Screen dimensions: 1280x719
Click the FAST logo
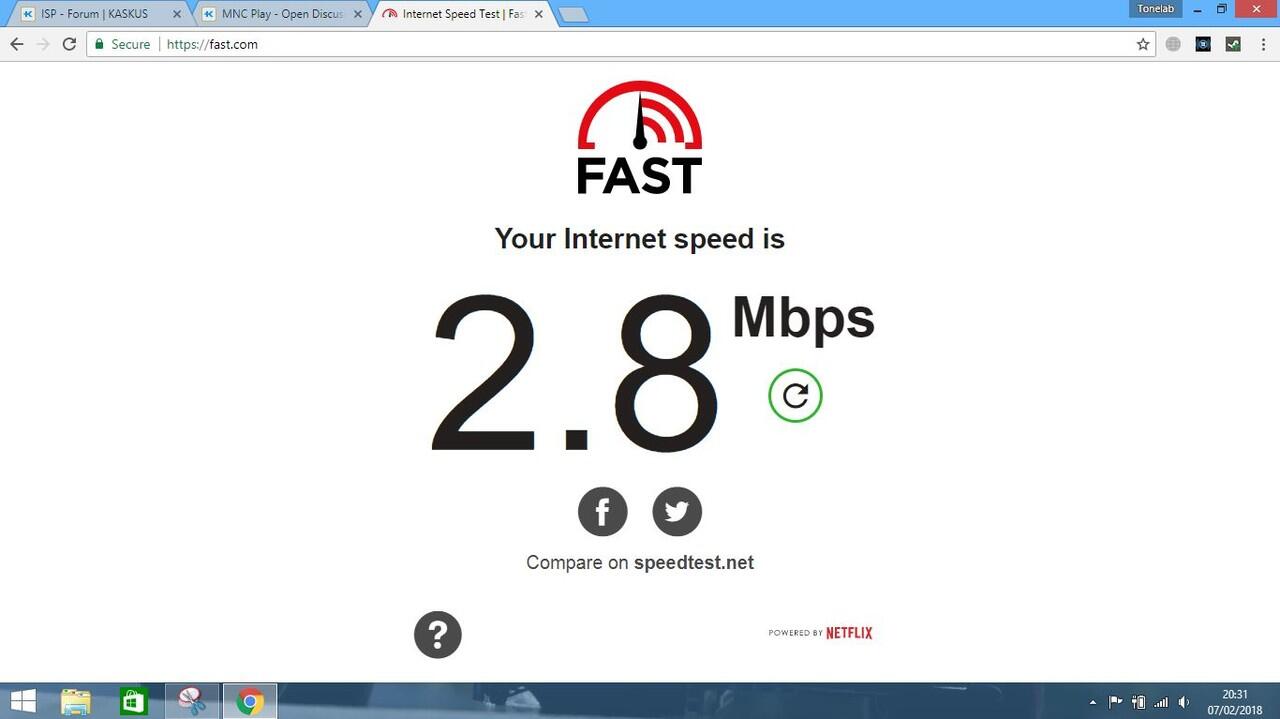(x=640, y=137)
